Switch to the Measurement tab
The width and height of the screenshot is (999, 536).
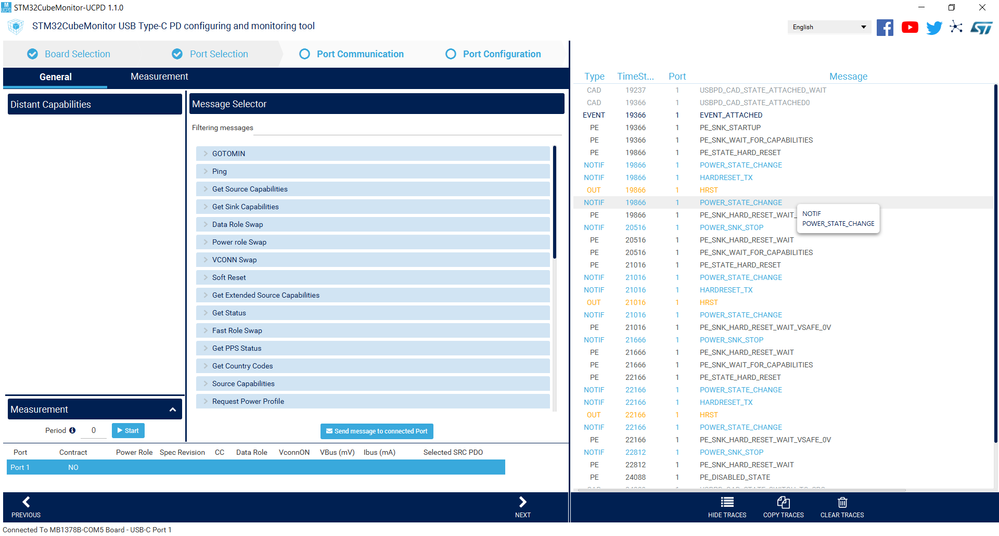coord(159,76)
